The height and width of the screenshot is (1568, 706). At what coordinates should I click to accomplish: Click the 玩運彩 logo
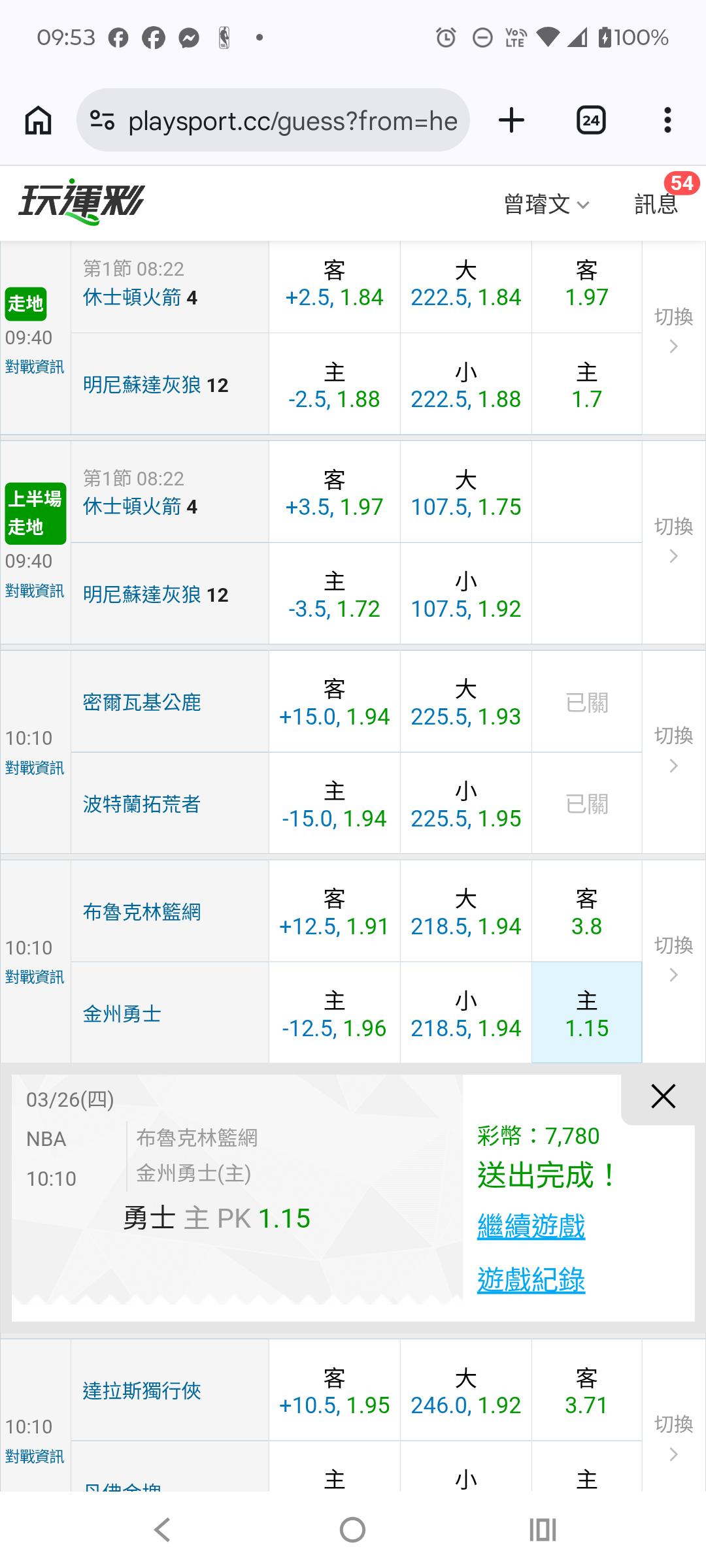pos(82,202)
